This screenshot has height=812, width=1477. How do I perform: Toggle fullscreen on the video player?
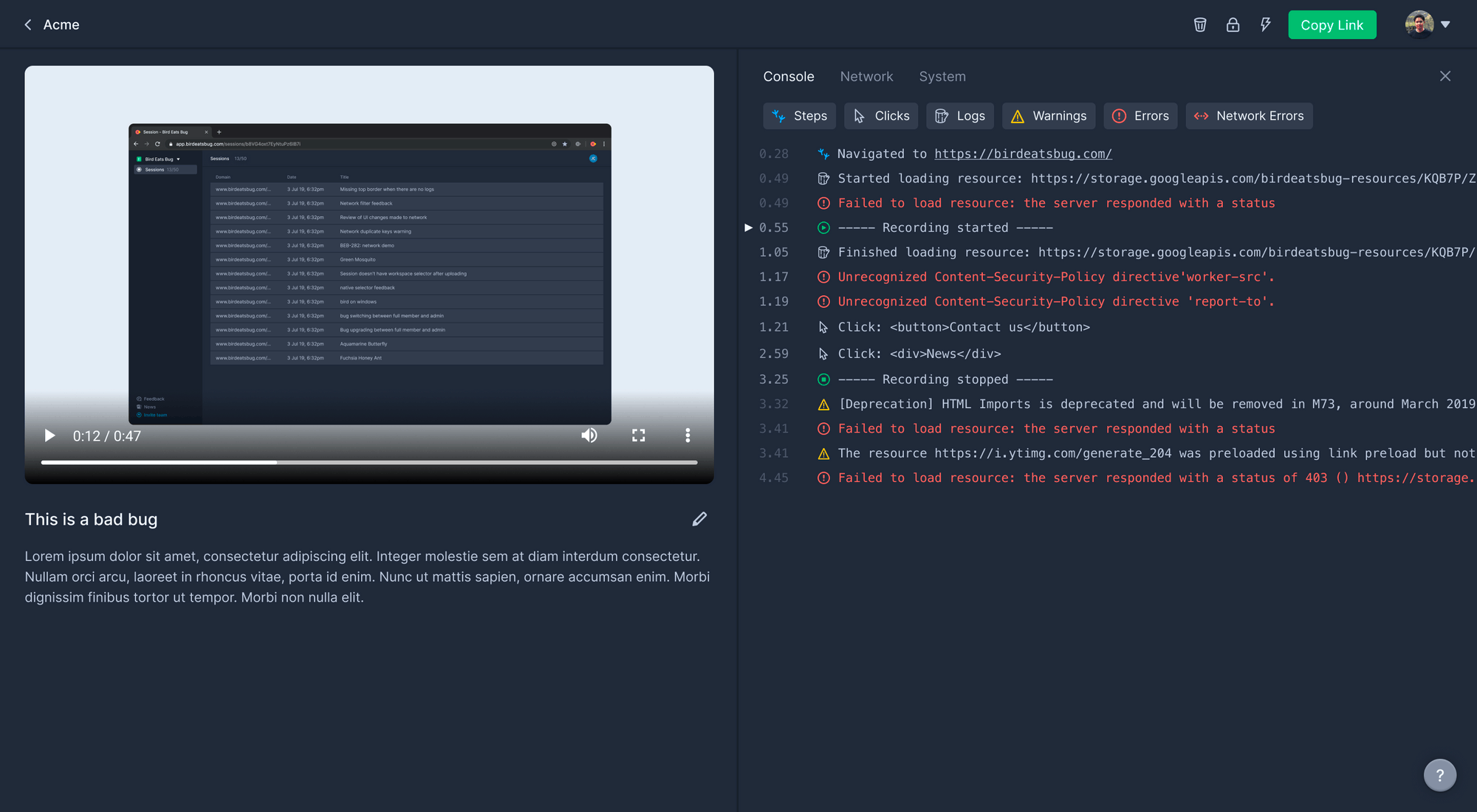point(638,434)
